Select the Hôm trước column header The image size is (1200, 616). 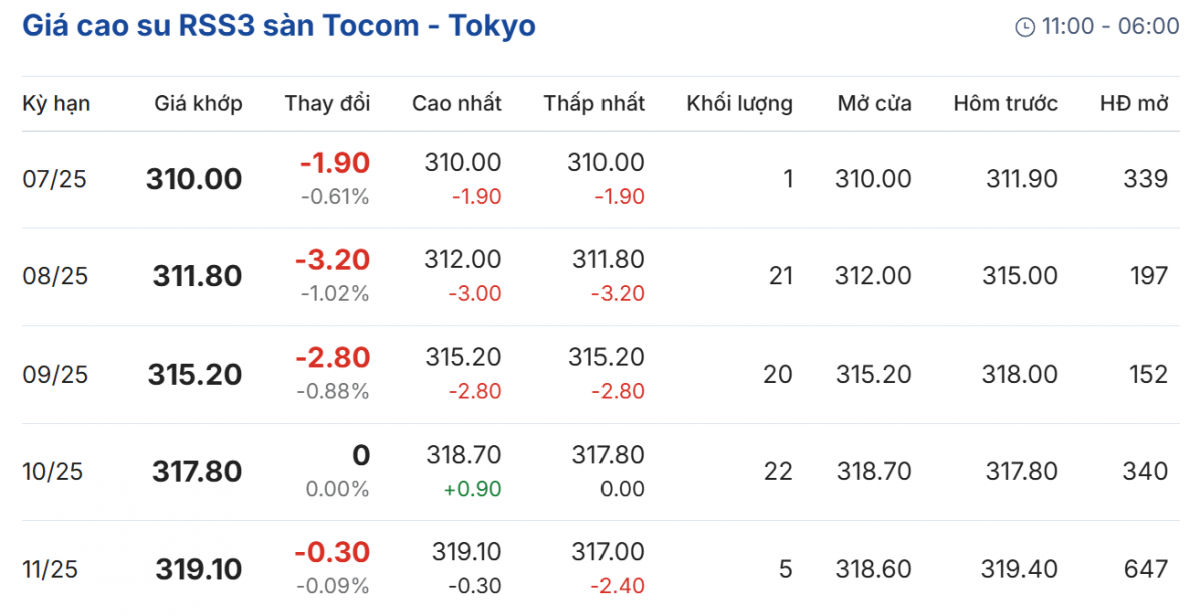pos(1005,103)
